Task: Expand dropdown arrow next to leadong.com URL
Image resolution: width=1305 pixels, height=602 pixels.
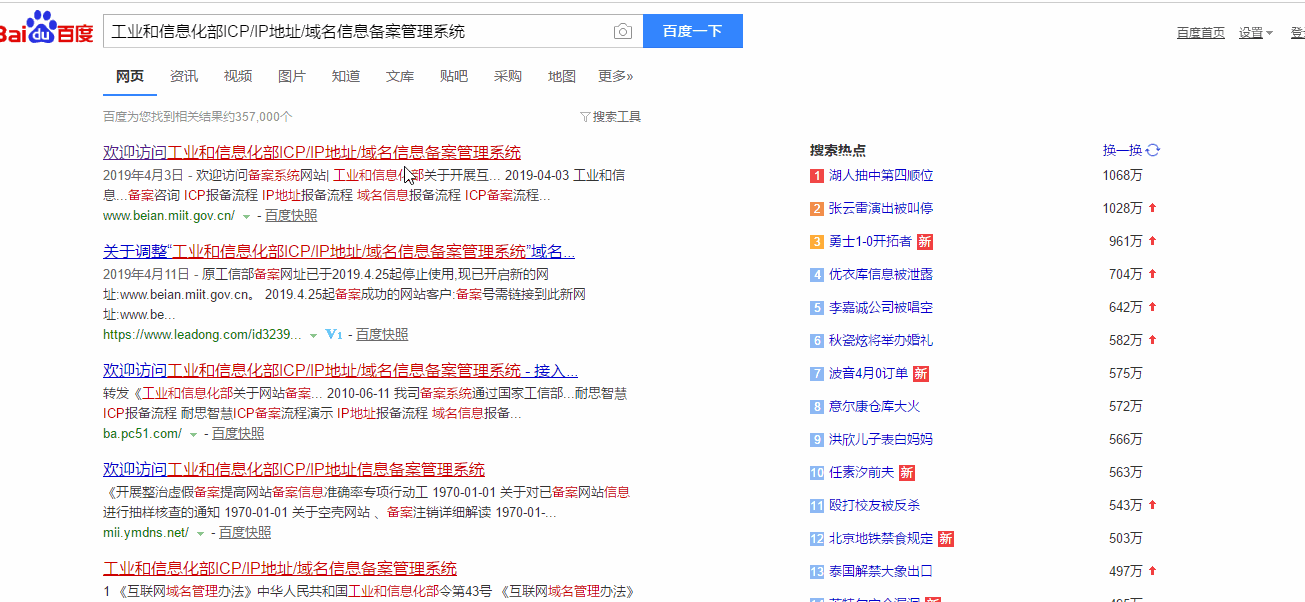Action: [313, 335]
